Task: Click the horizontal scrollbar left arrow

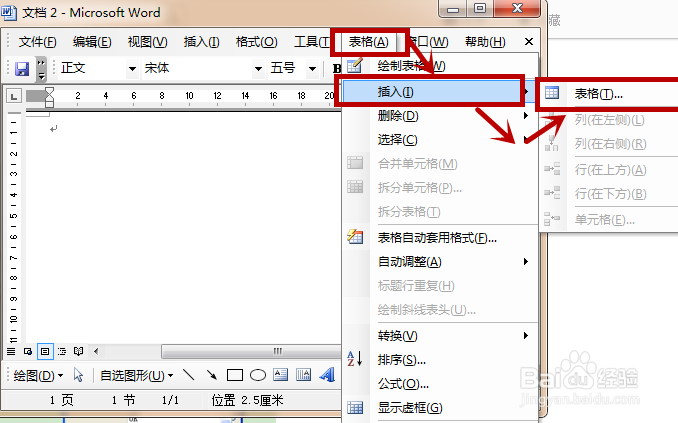Action: coord(96,351)
